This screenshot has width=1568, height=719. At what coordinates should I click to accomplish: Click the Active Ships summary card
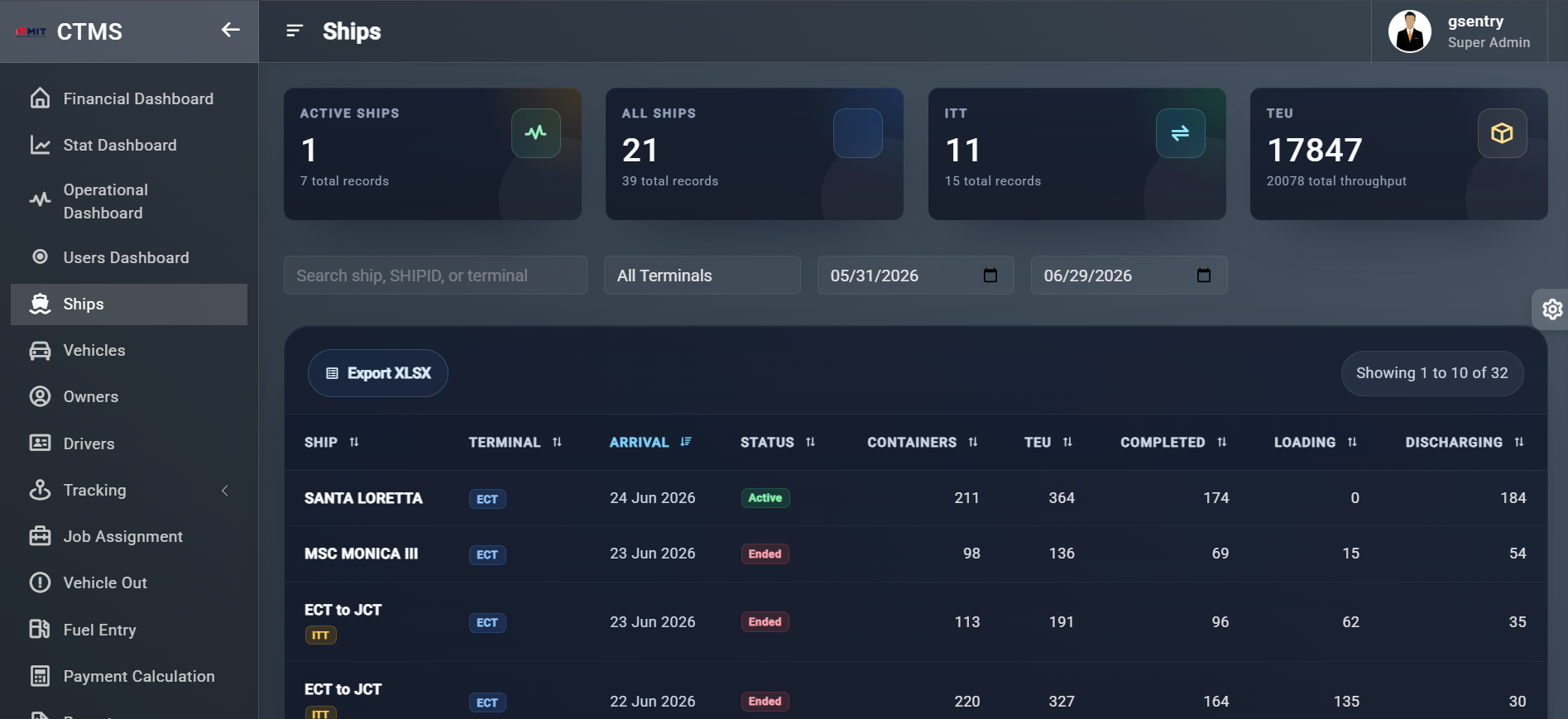[433, 154]
